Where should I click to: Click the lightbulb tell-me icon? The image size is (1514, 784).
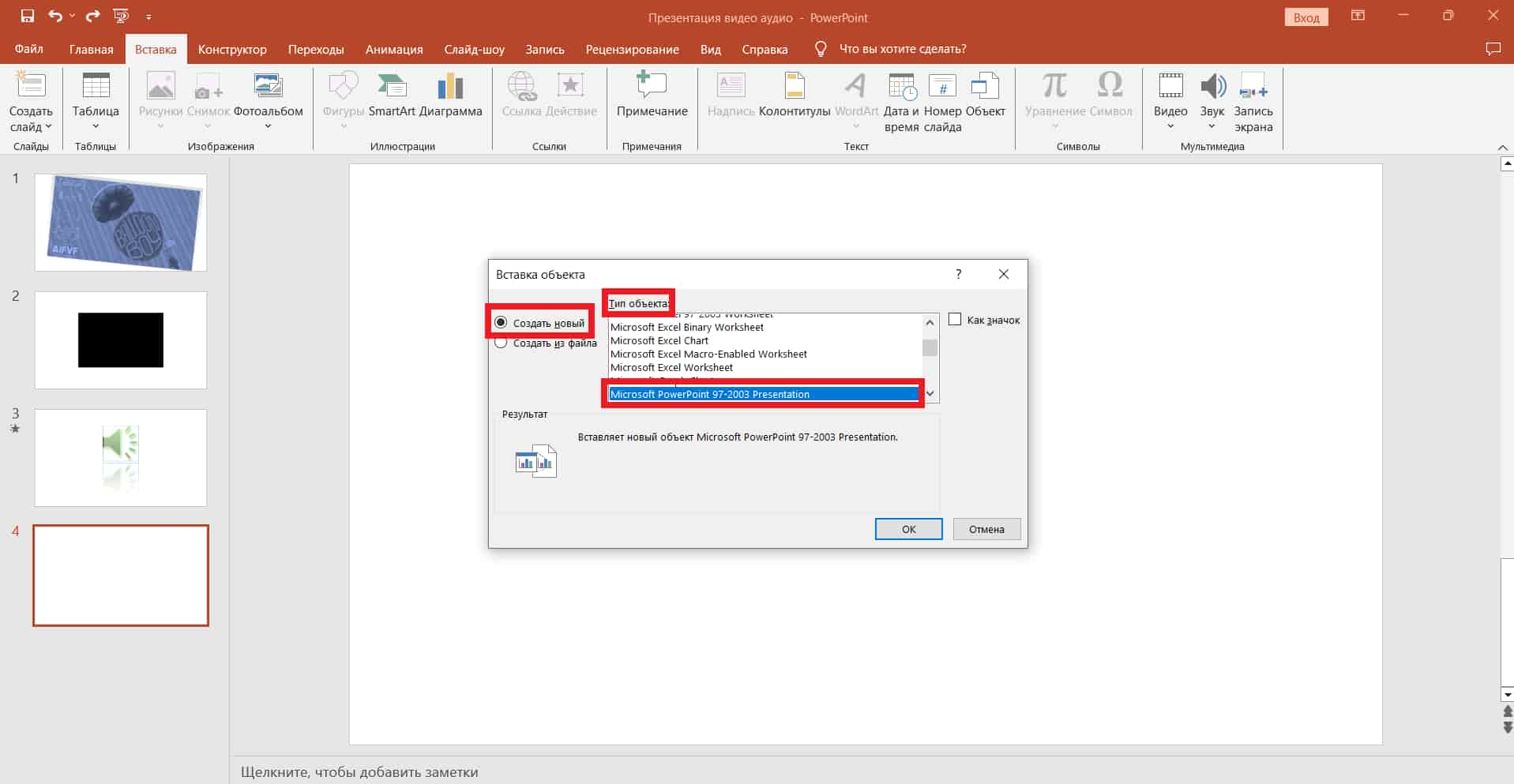coord(821,49)
